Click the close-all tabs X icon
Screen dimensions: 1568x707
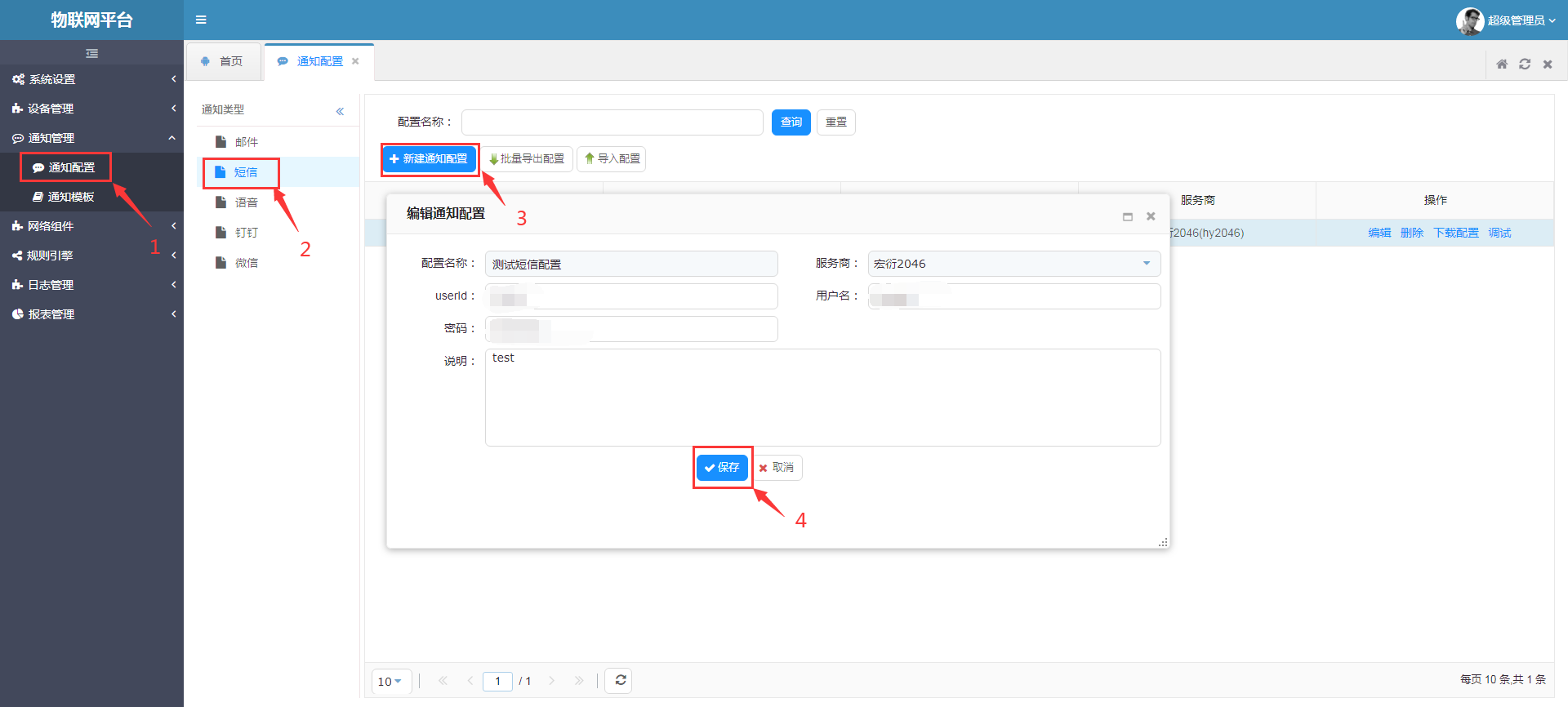[x=1548, y=64]
